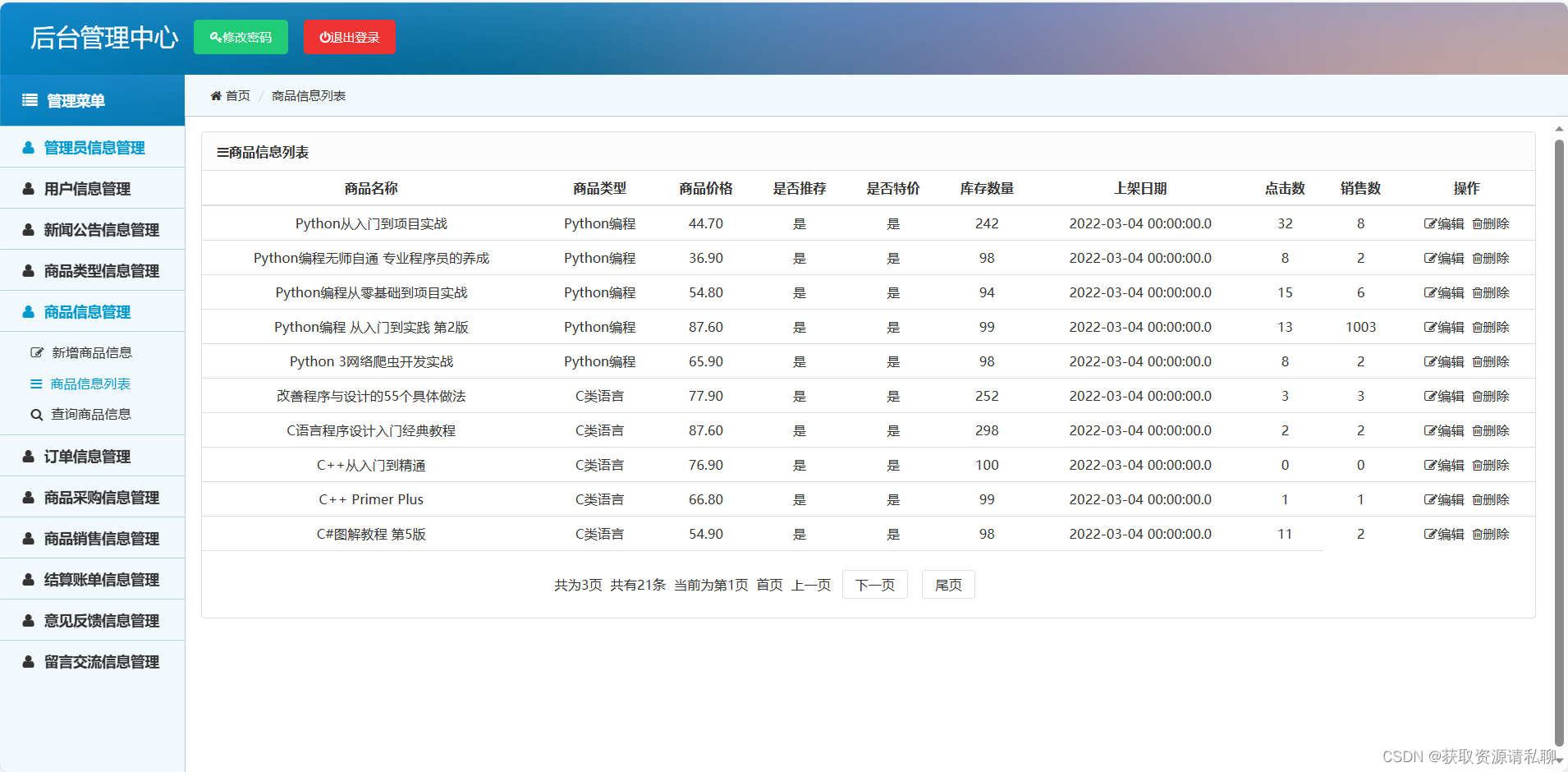Edit the Python从入门到项目实战 row

pyautogui.click(x=1444, y=223)
